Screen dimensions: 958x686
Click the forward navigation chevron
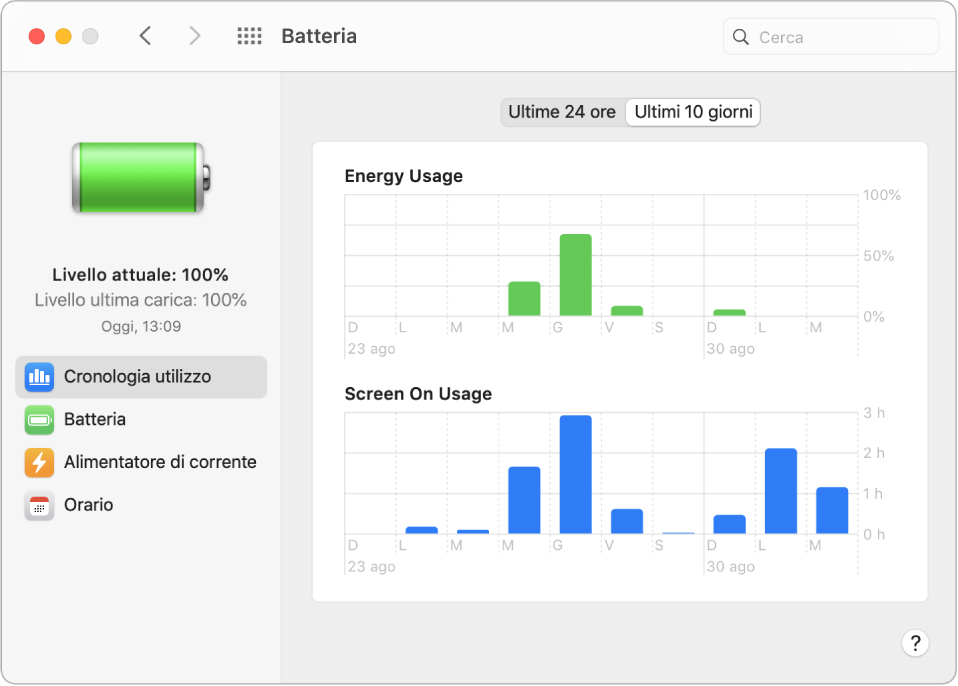click(195, 35)
